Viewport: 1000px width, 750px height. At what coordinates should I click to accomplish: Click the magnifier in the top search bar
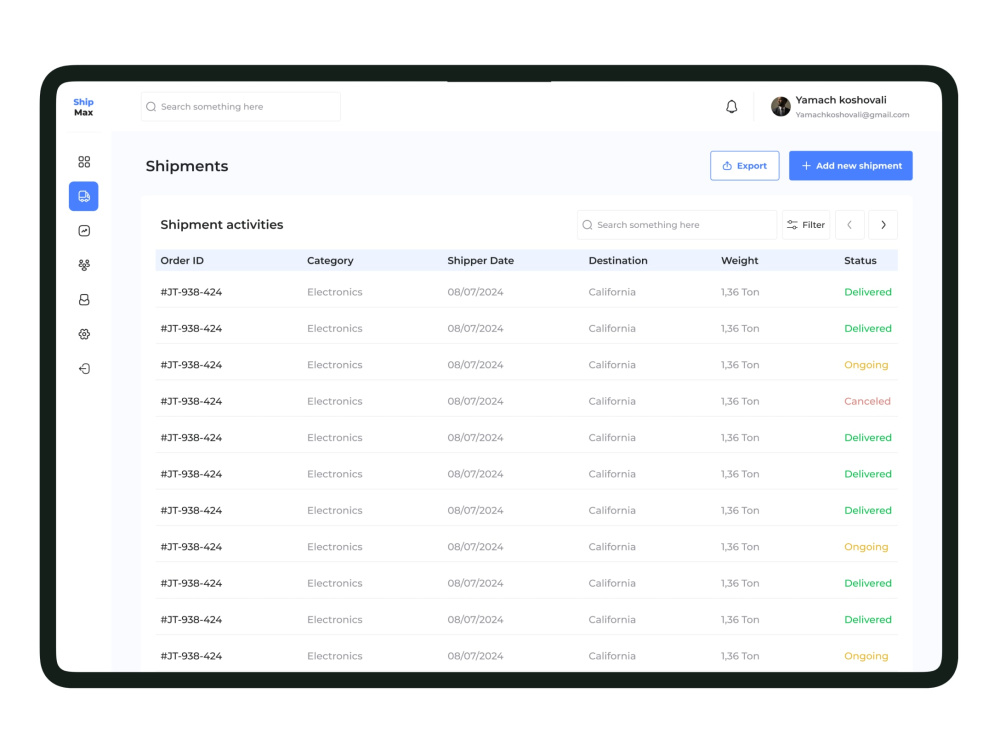point(151,106)
